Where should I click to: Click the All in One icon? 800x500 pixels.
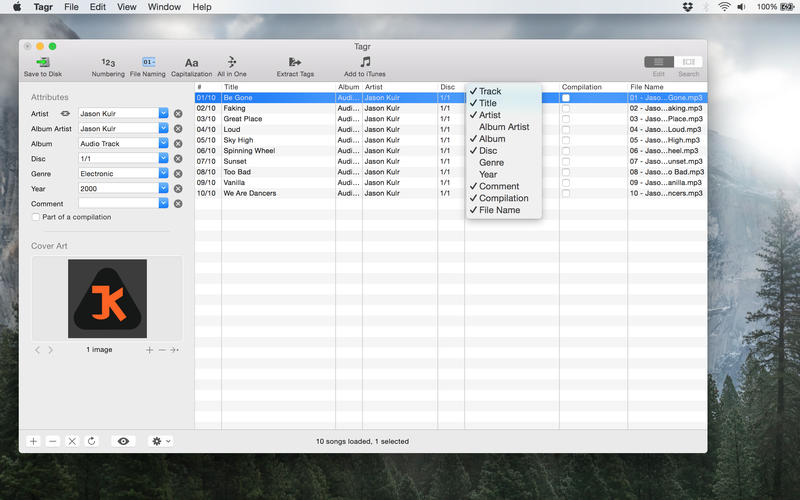pyautogui.click(x=232, y=62)
